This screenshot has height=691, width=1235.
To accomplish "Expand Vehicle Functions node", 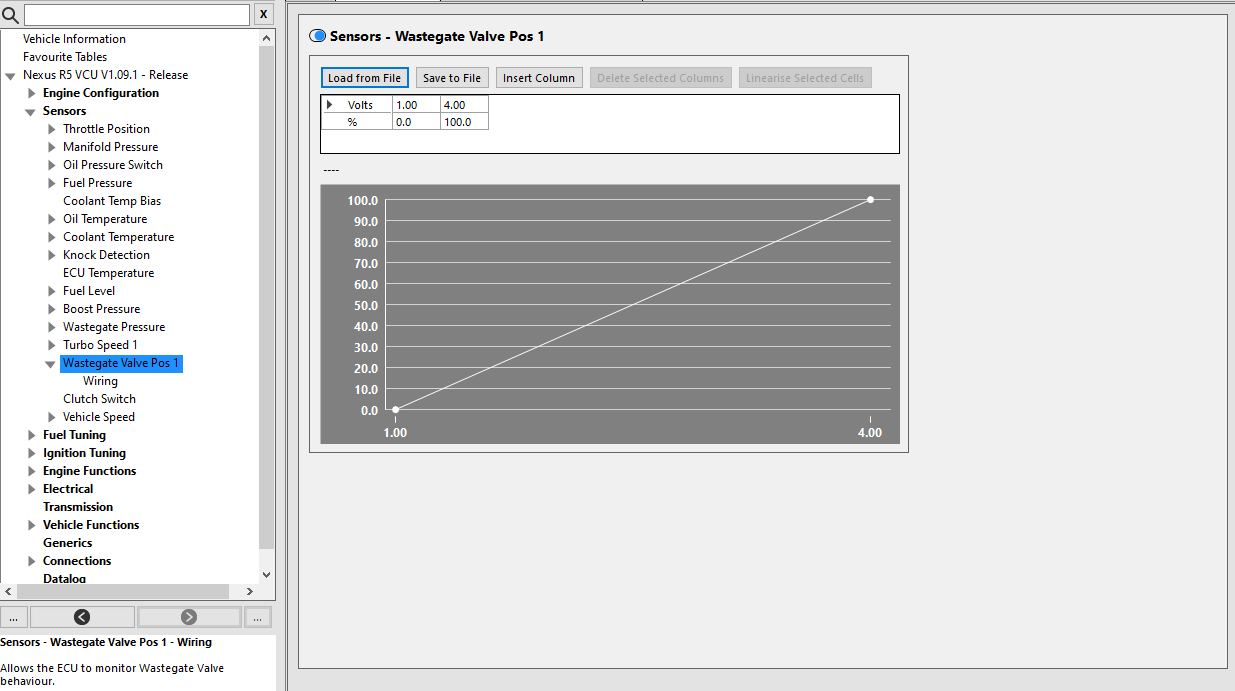I will 32,525.
